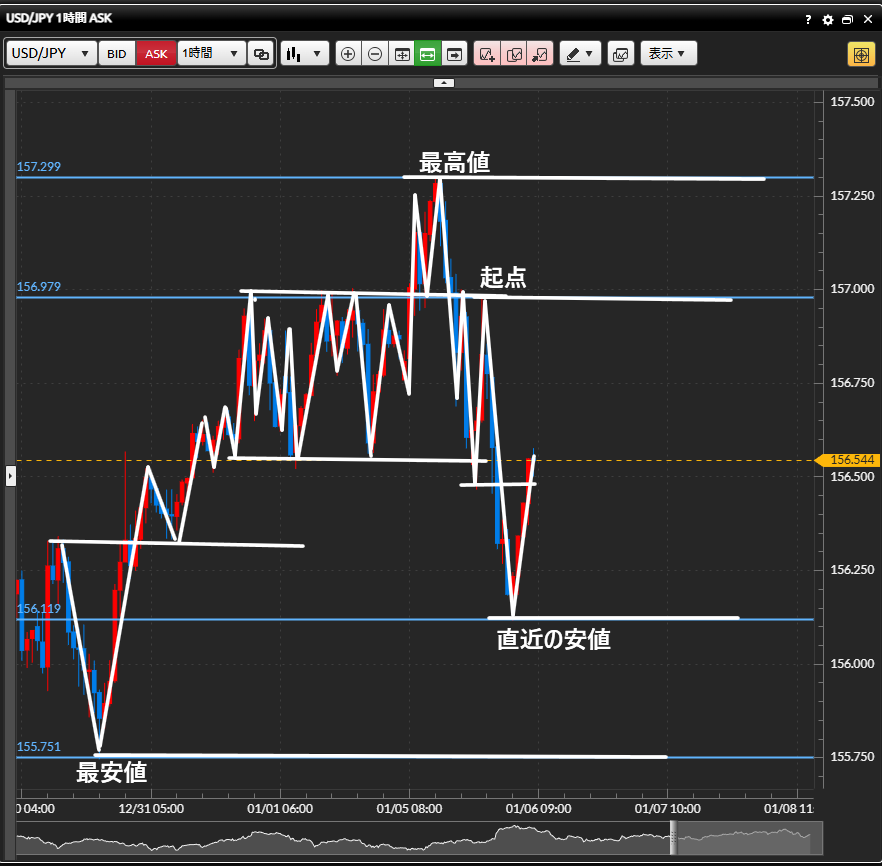Open the USD/JPY currency pair dropdown
The height and width of the screenshot is (866, 882).
[x=52, y=54]
